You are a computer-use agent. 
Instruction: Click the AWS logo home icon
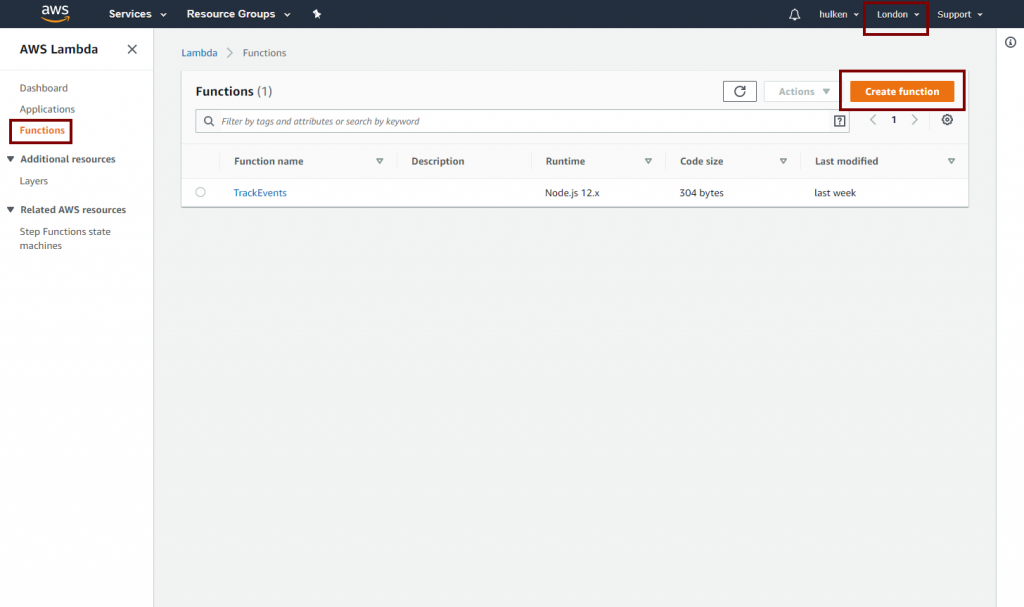[x=55, y=13]
